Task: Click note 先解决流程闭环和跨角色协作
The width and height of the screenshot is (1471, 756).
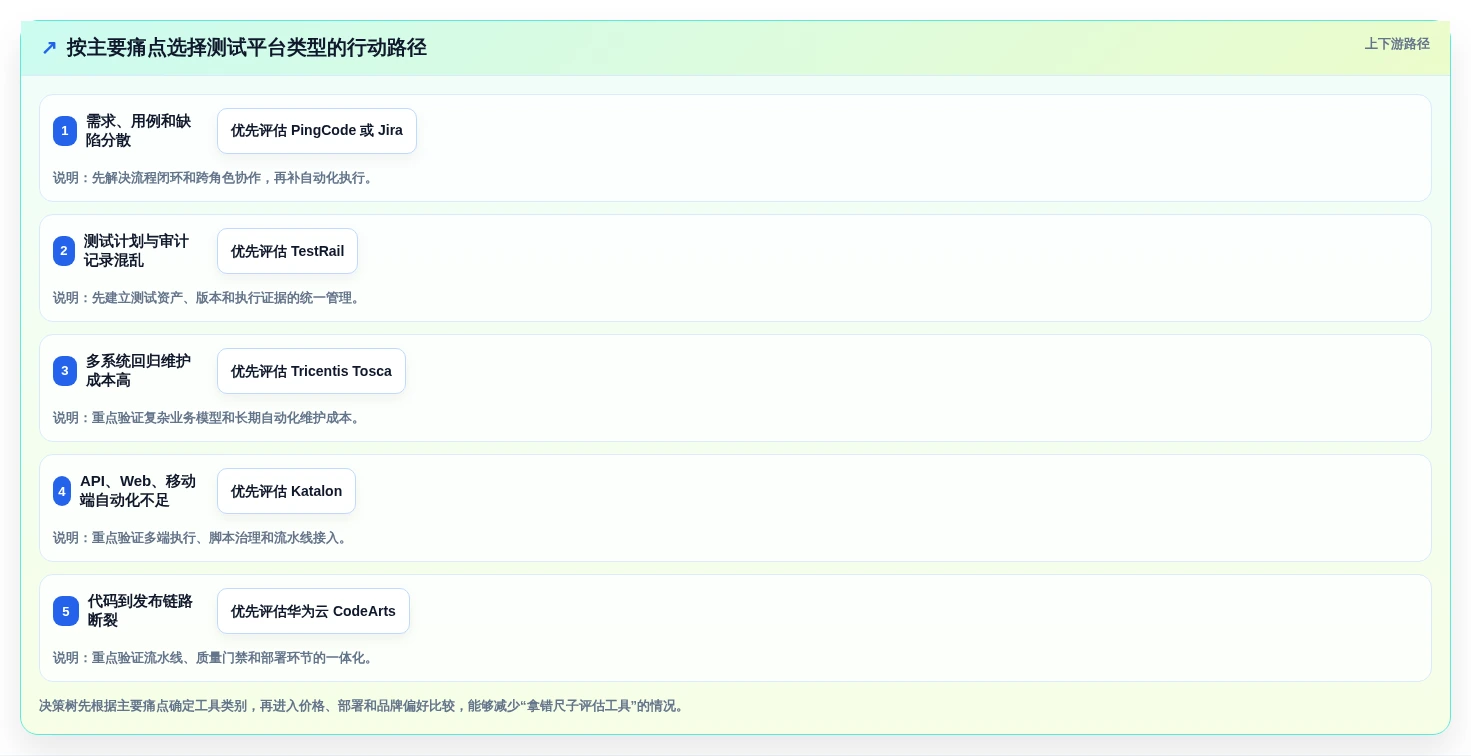Action: (215, 178)
